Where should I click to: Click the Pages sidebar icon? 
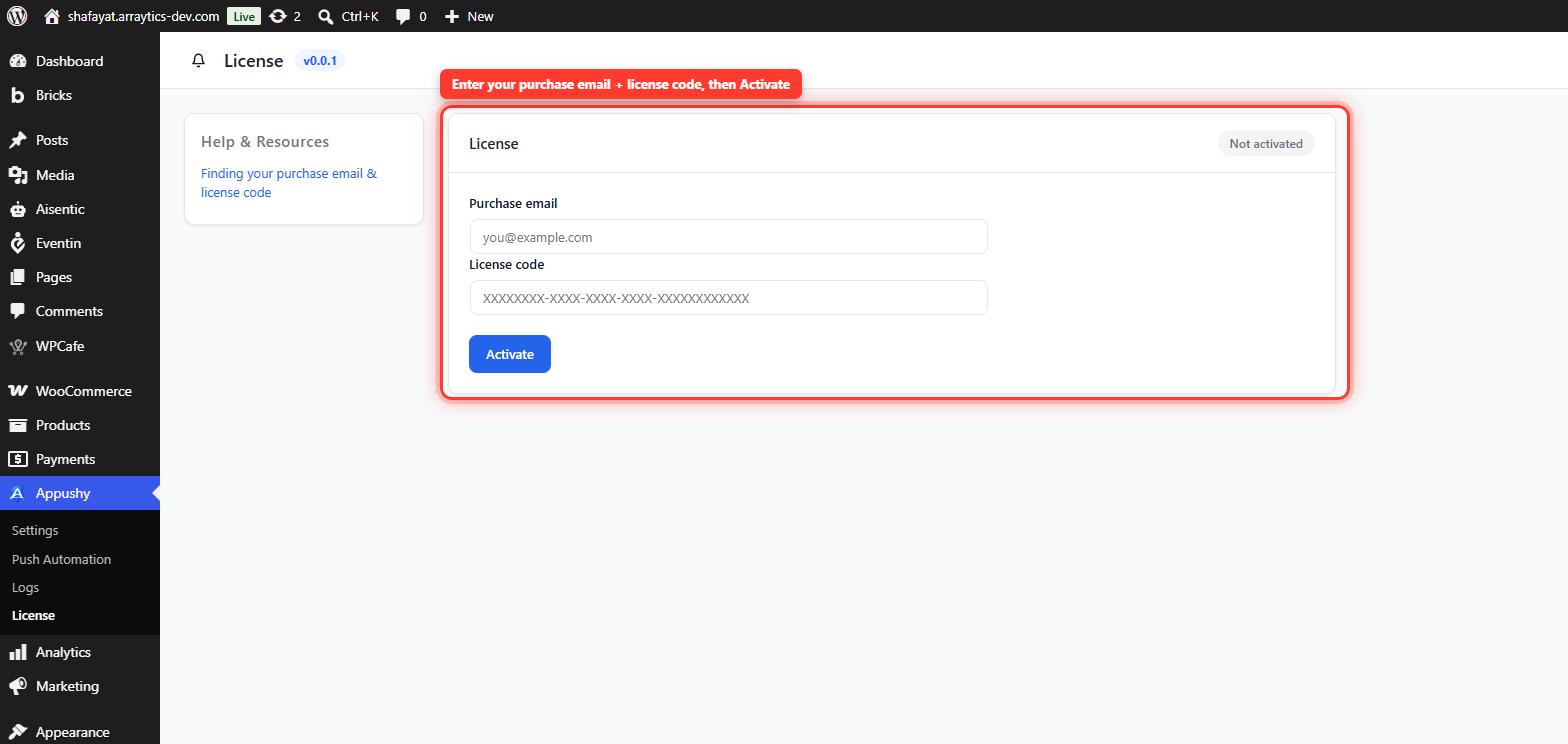pos(18,277)
